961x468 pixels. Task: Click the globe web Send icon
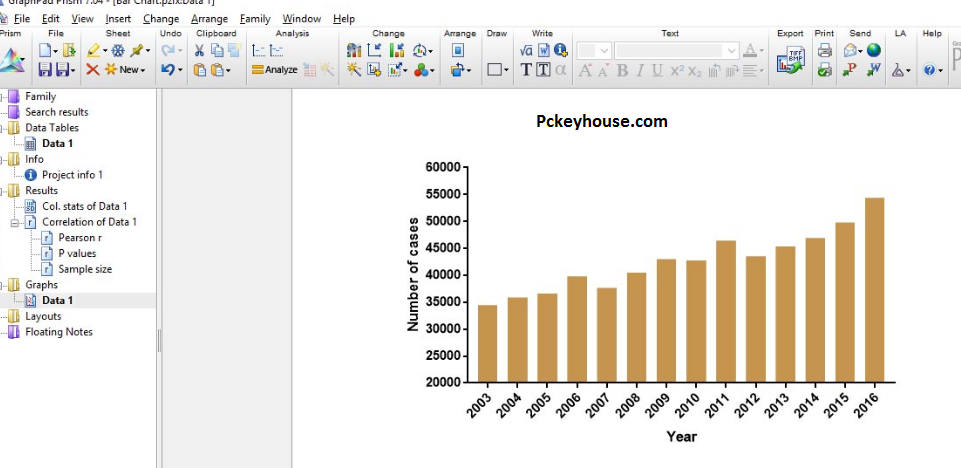[x=873, y=50]
